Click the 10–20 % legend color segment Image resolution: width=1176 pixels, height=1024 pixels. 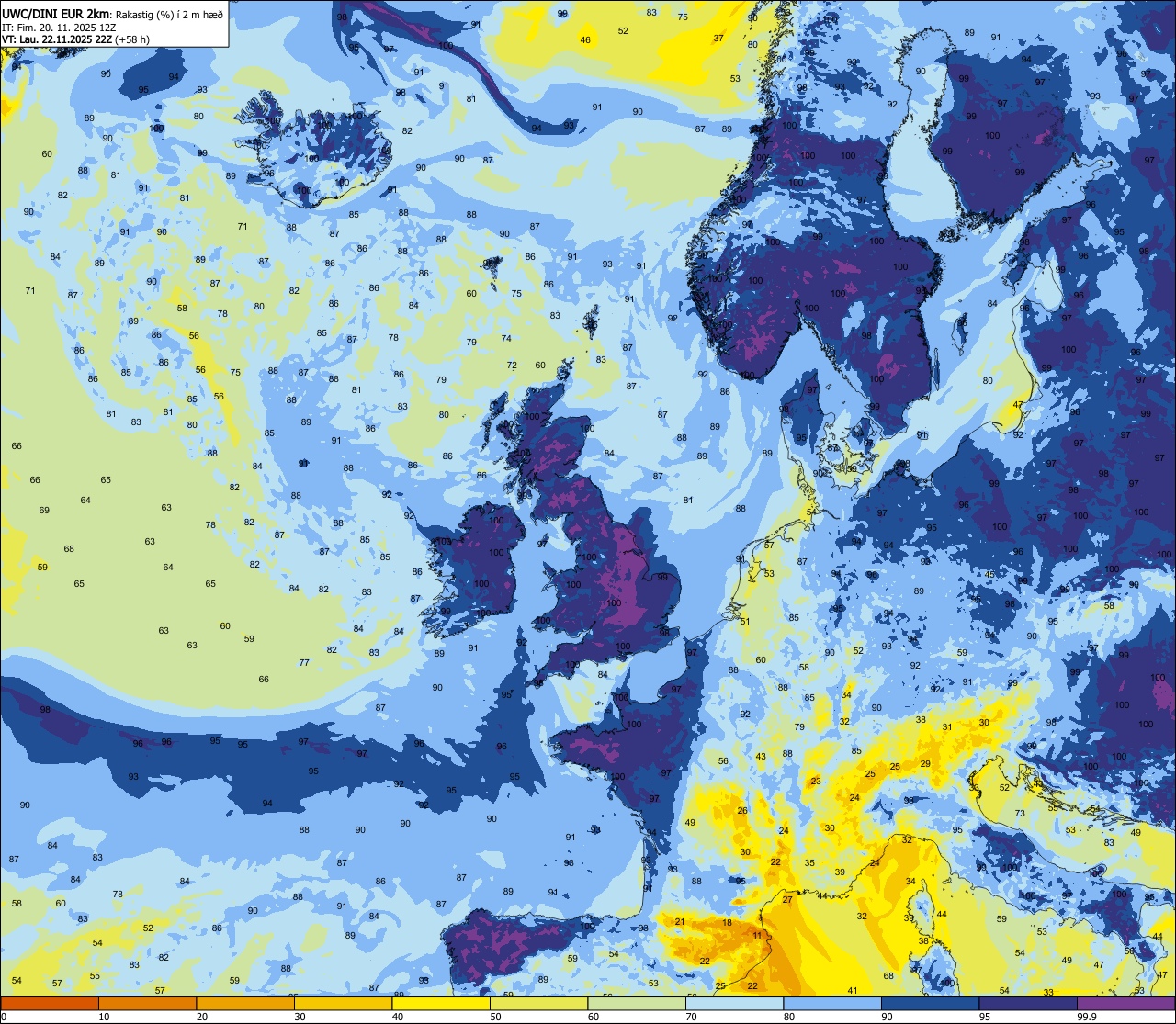147,1004
